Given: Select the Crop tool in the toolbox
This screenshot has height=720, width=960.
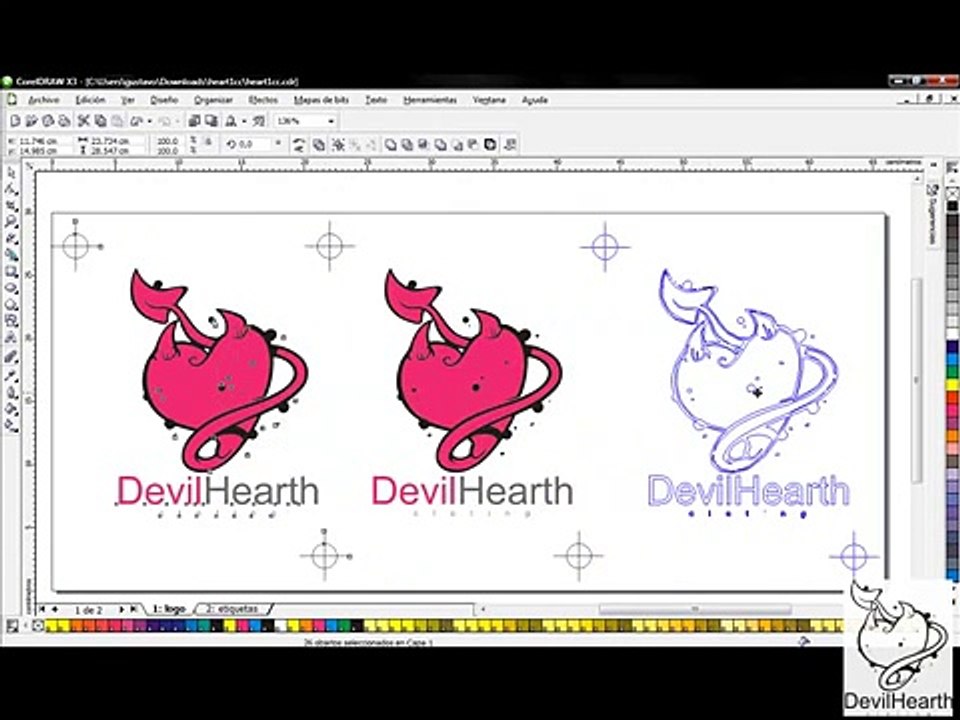Looking at the screenshot, I should coord(11,206).
